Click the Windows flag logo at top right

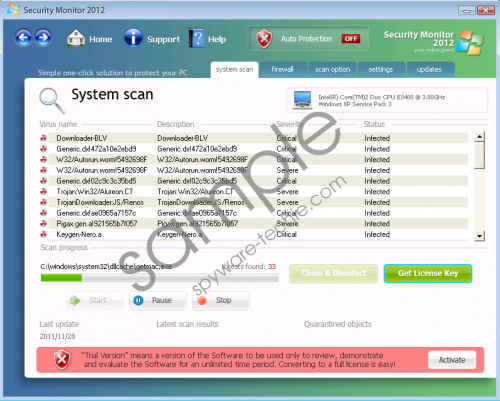tap(470, 43)
